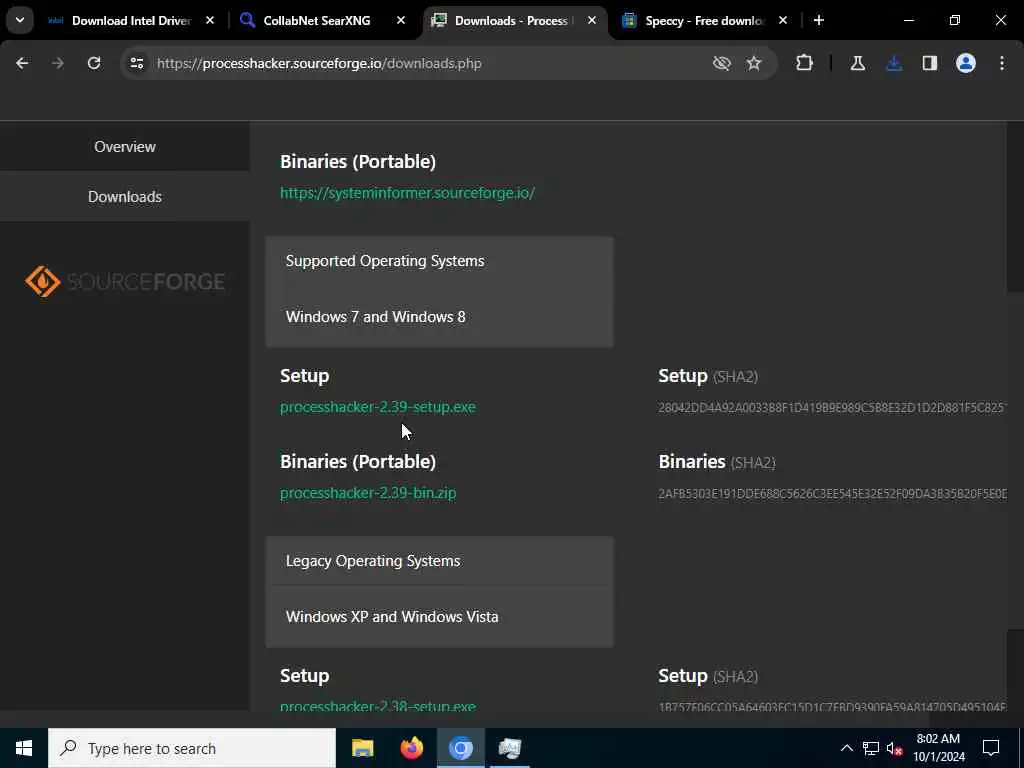This screenshot has height=768, width=1024.
Task: Switch to the Speccy - Free download tab
Action: point(705,21)
